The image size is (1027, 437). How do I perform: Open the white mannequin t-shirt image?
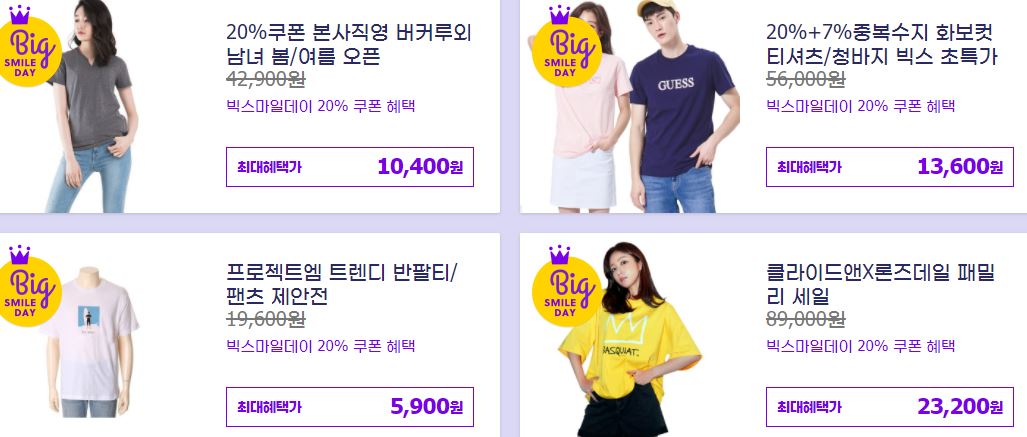point(90,341)
